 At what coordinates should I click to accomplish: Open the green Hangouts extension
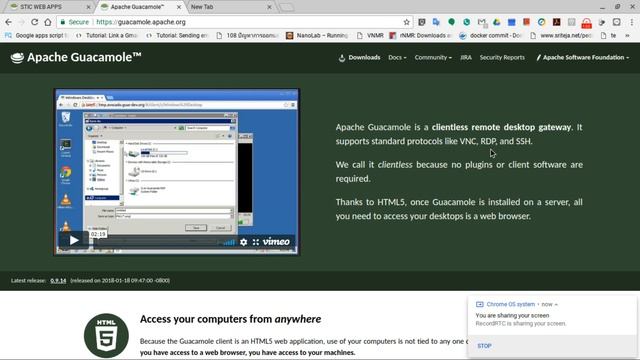pos(451,22)
